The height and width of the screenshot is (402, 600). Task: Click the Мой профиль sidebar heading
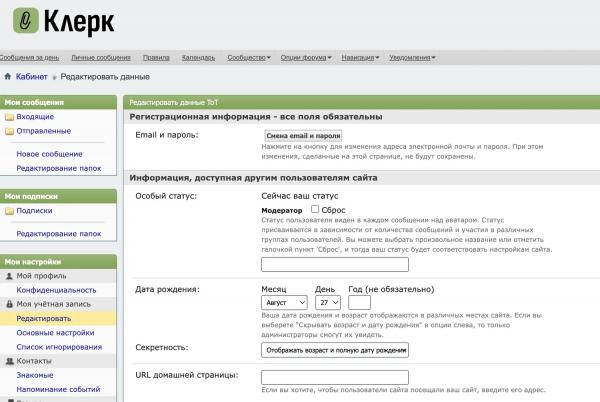pyautogui.click(x=41, y=276)
